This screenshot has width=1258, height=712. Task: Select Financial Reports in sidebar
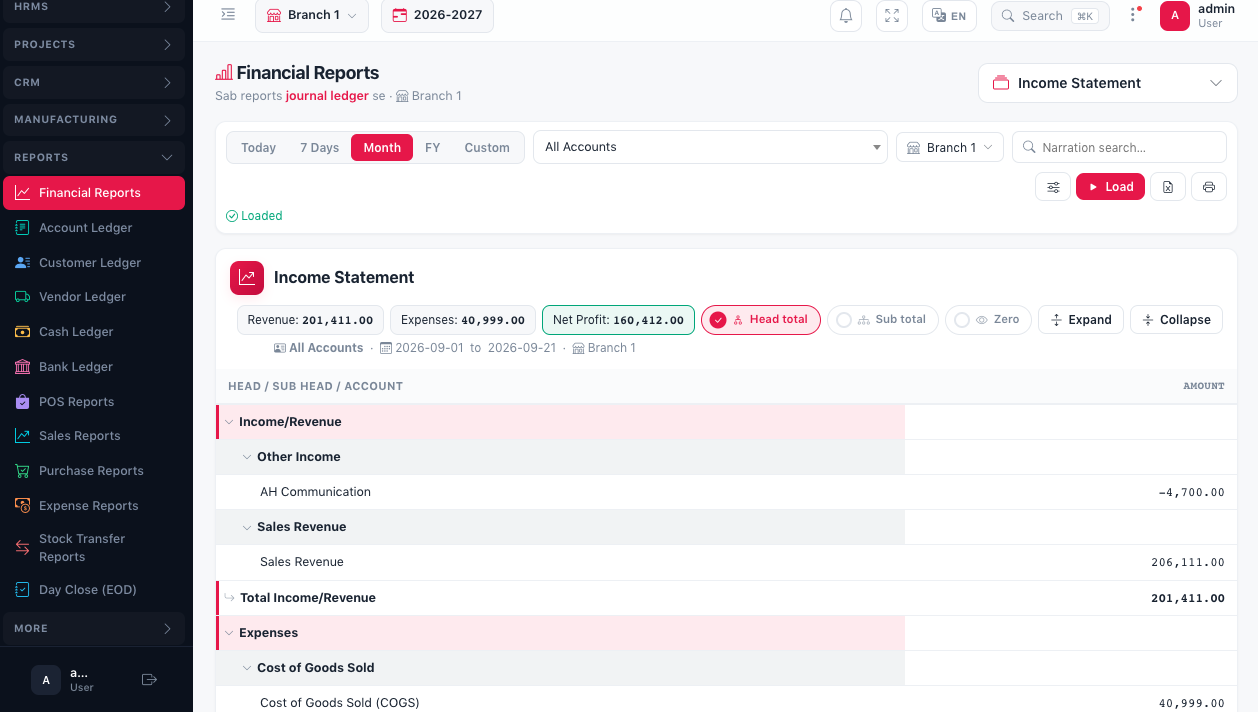click(94, 193)
